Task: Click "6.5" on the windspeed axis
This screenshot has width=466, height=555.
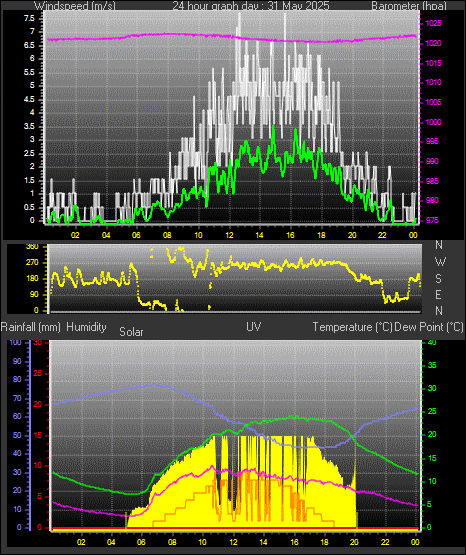Action: pyautogui.click(x=29, y=45)
